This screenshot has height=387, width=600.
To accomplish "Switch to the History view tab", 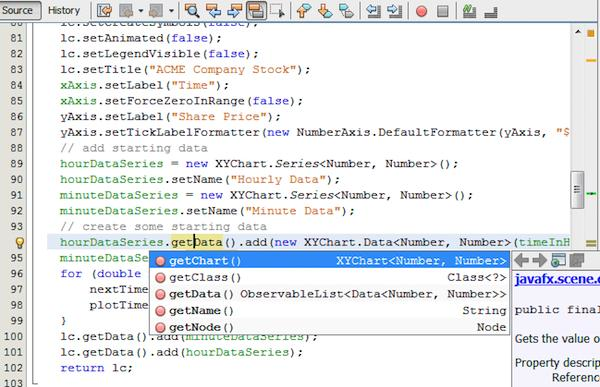I will [x=64, y=10].
